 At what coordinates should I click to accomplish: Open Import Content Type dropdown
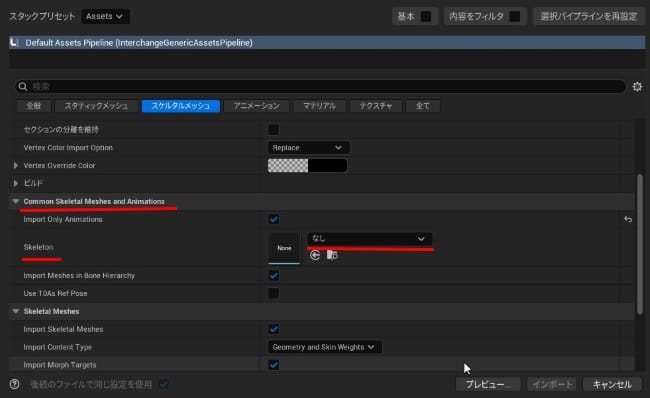point(325,347)
